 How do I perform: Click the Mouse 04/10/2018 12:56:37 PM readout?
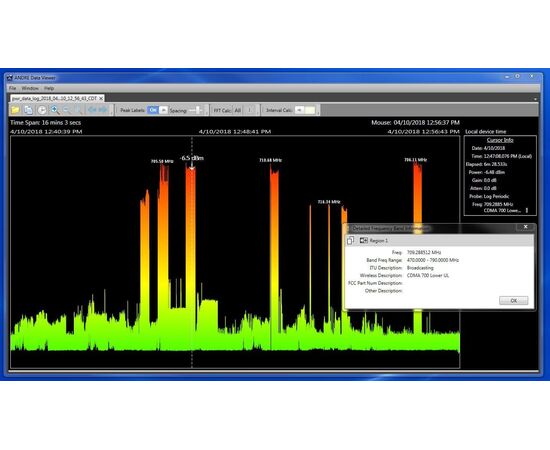click(415, 122)
